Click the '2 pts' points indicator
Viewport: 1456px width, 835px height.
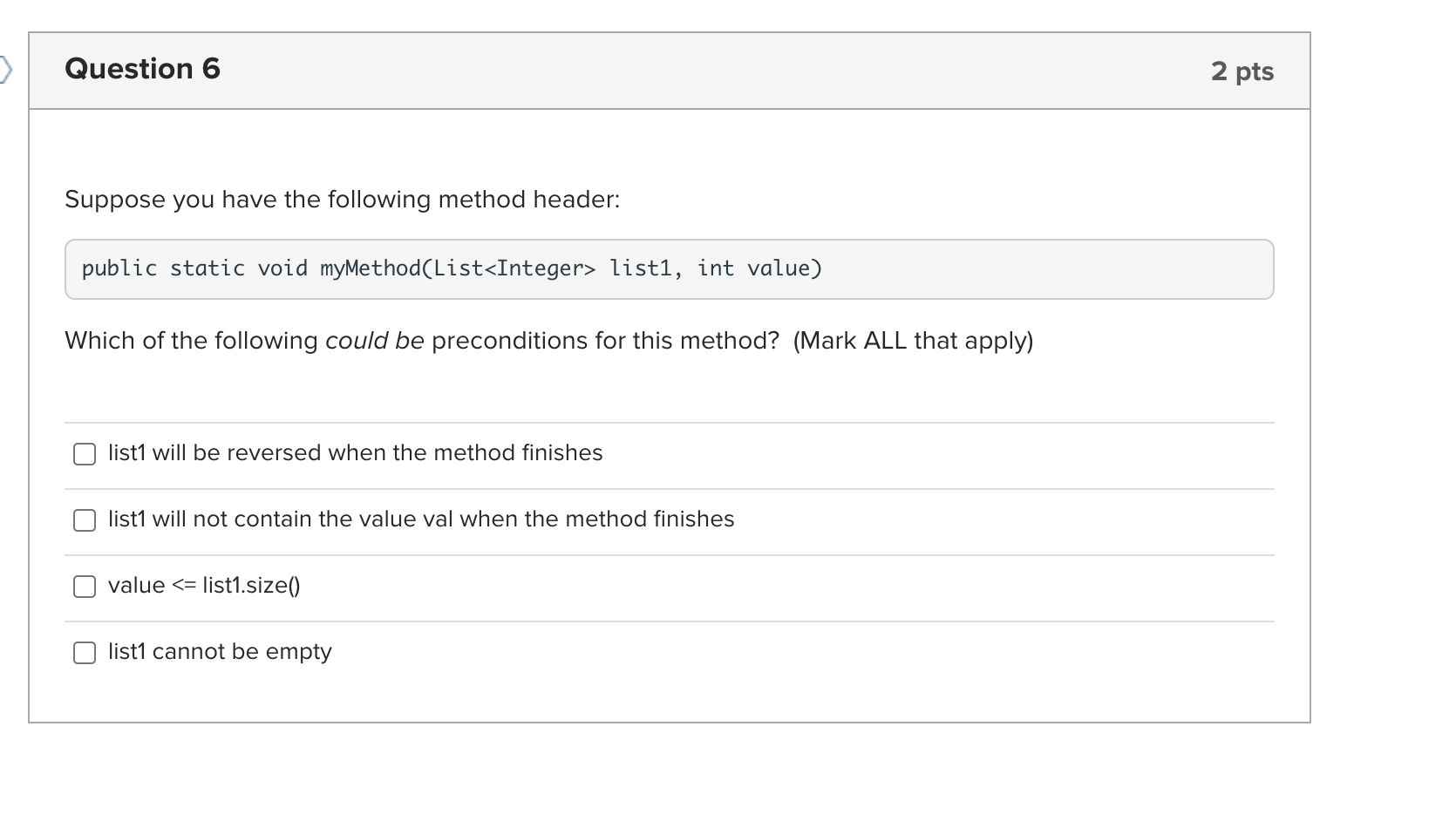(x=1242, y=71)
